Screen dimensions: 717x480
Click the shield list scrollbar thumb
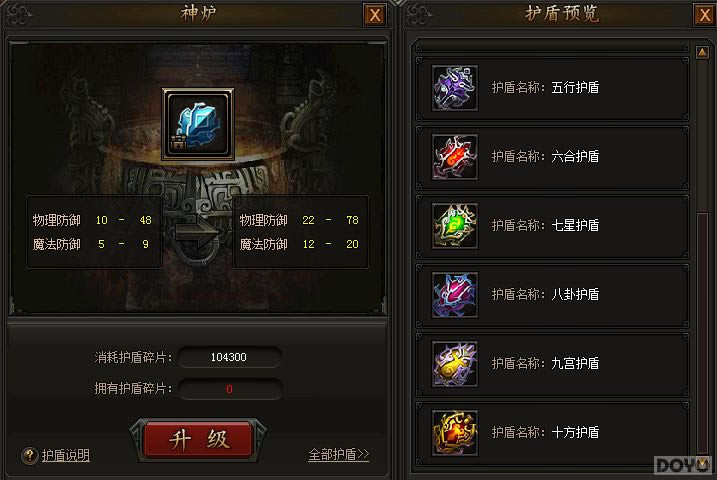(x=702, y=334)
